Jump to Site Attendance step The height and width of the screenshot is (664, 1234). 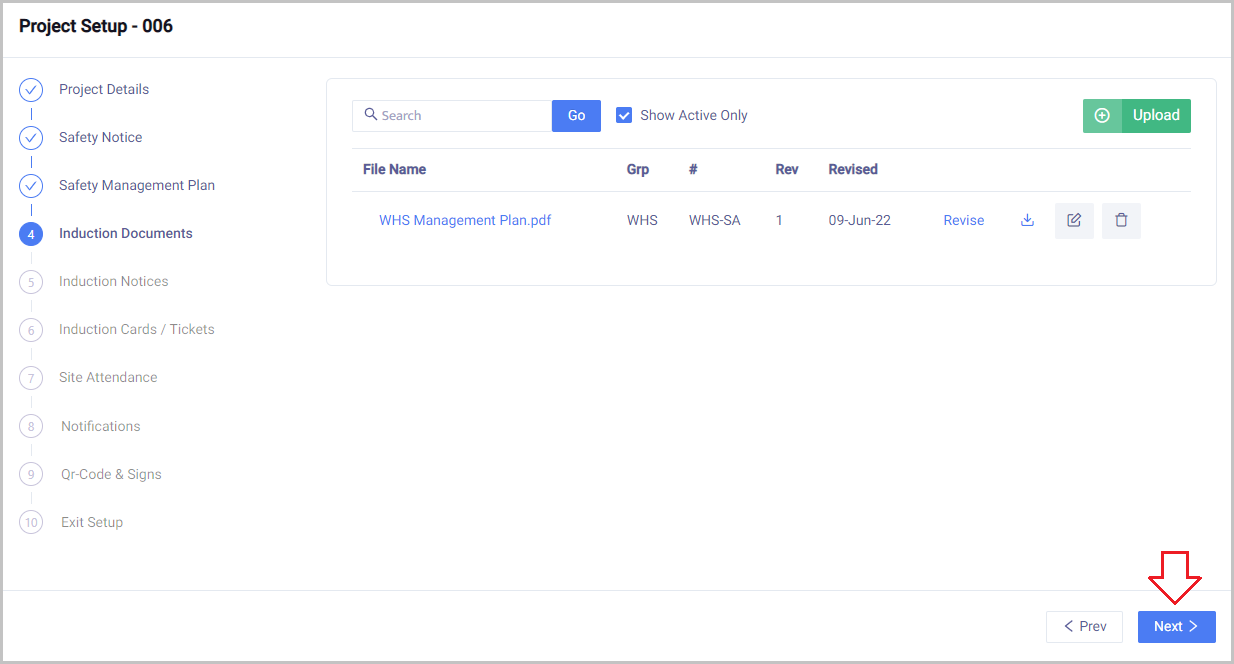(108, 377)
